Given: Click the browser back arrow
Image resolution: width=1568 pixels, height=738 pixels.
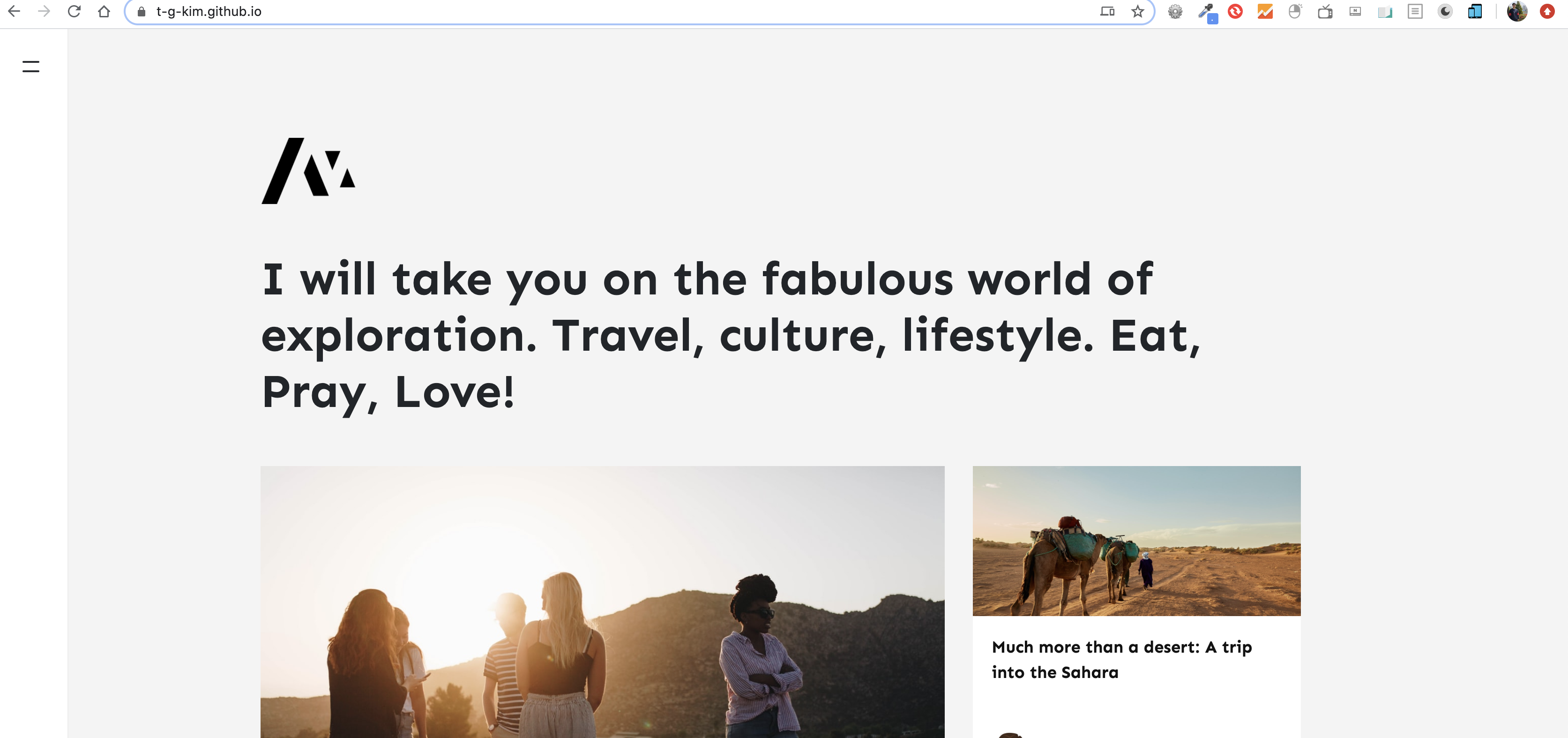Looking at the screenshot, I should pos(14,11).
